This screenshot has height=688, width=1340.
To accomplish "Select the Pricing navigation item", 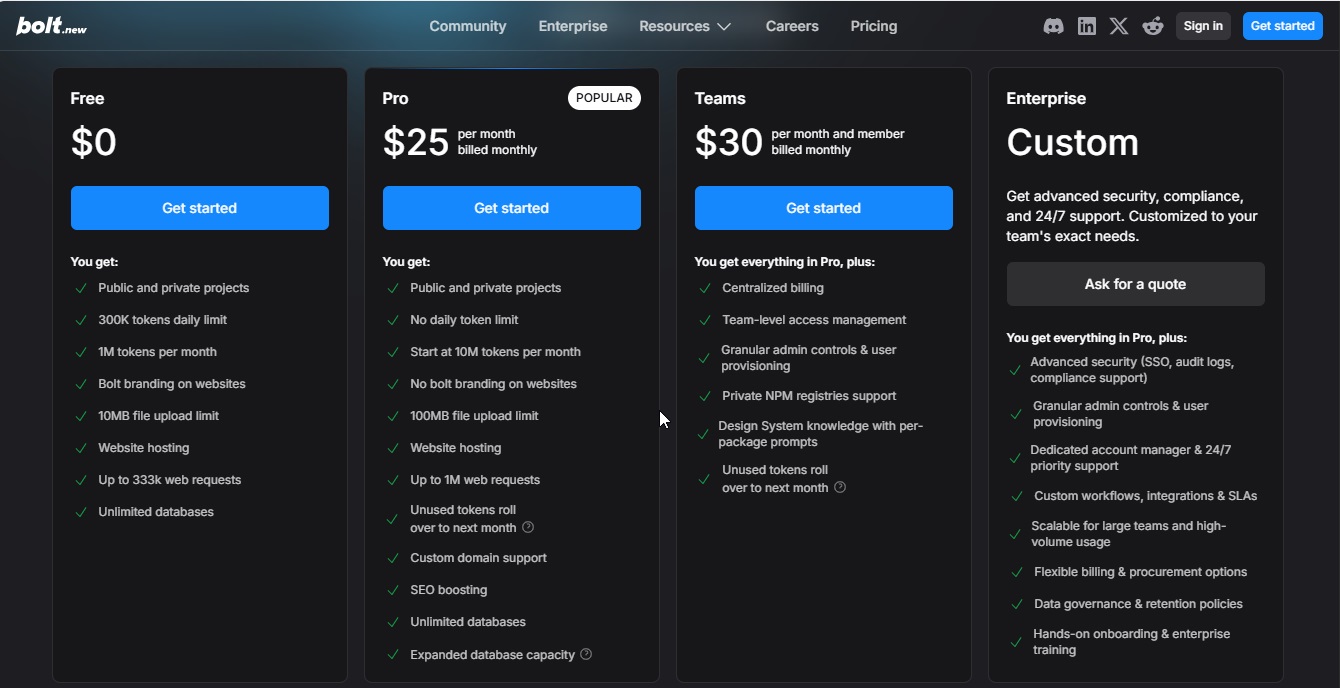I will click(873, 26).
